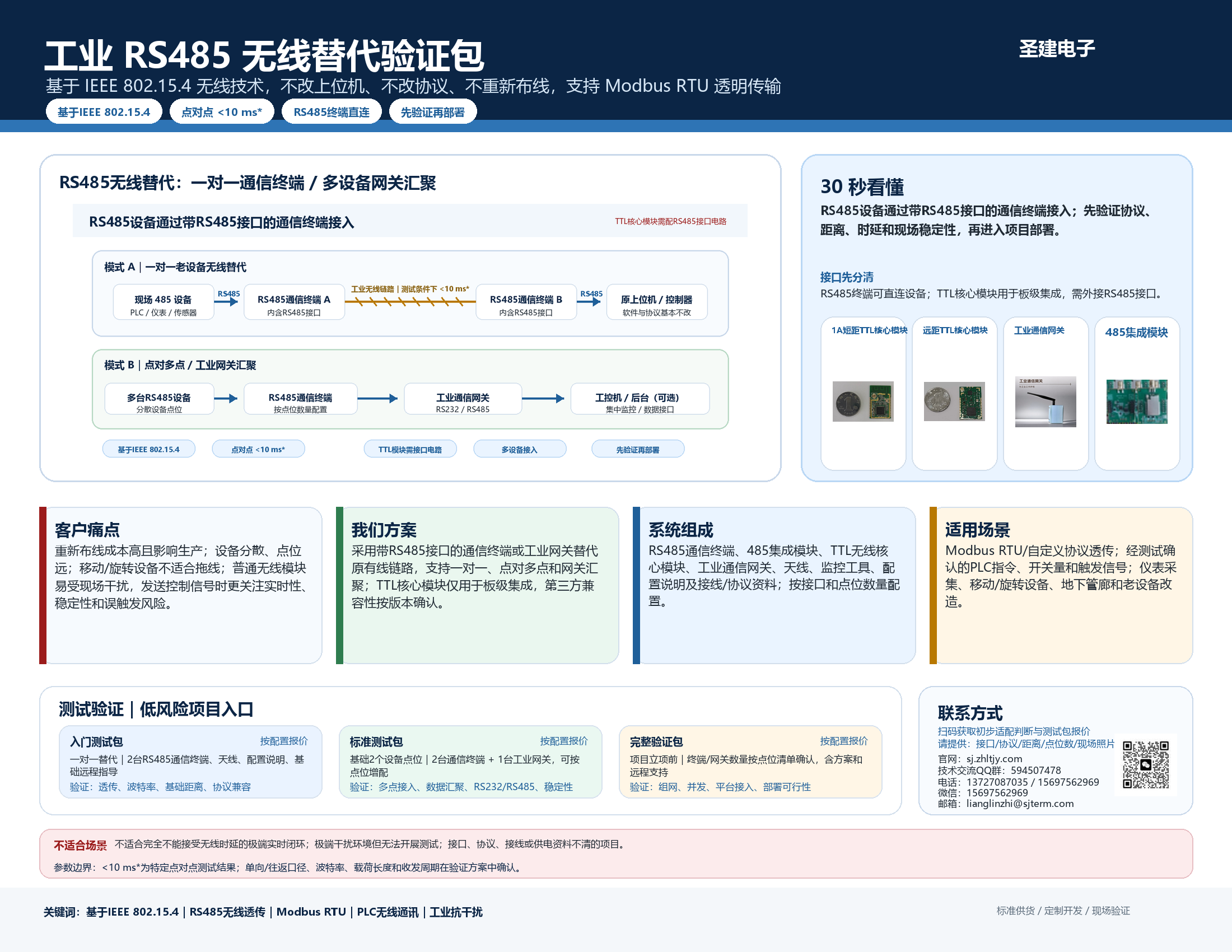This screenshot has height=952, width=1232.
Task: Click the heading 测试验证 | 低风险项目入口
Action: [x=156, y=709]
